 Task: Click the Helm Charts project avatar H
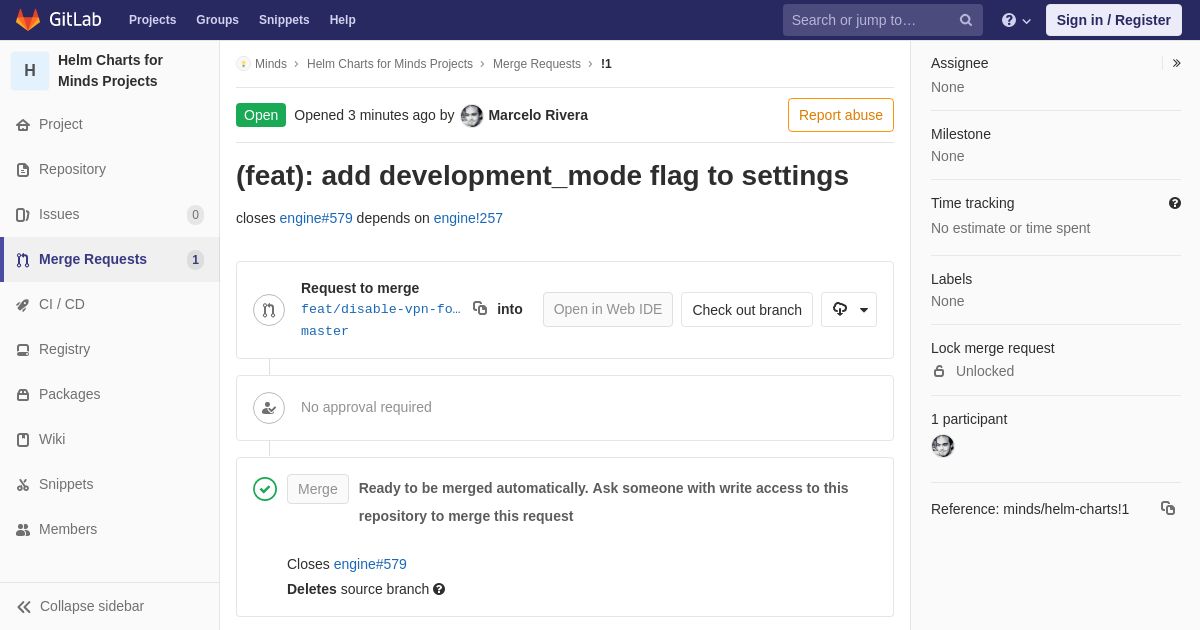(30, 71)
